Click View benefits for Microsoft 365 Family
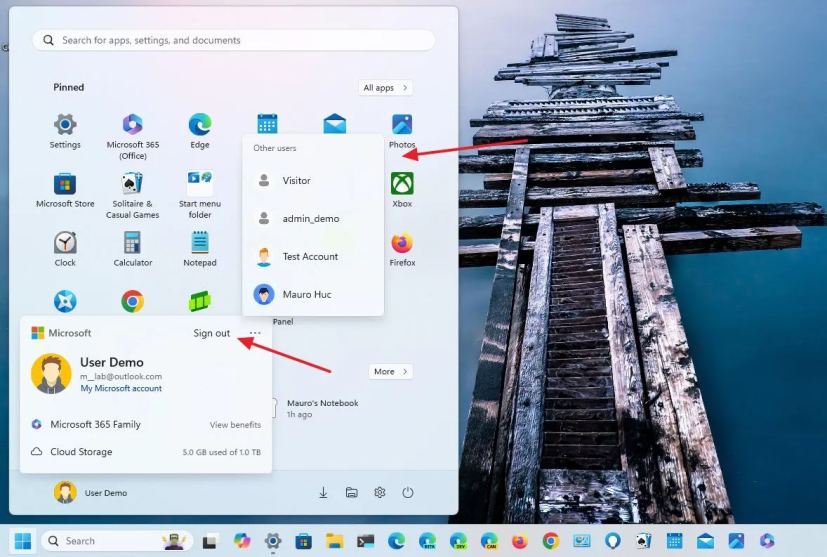 click(x=235, y=425)
